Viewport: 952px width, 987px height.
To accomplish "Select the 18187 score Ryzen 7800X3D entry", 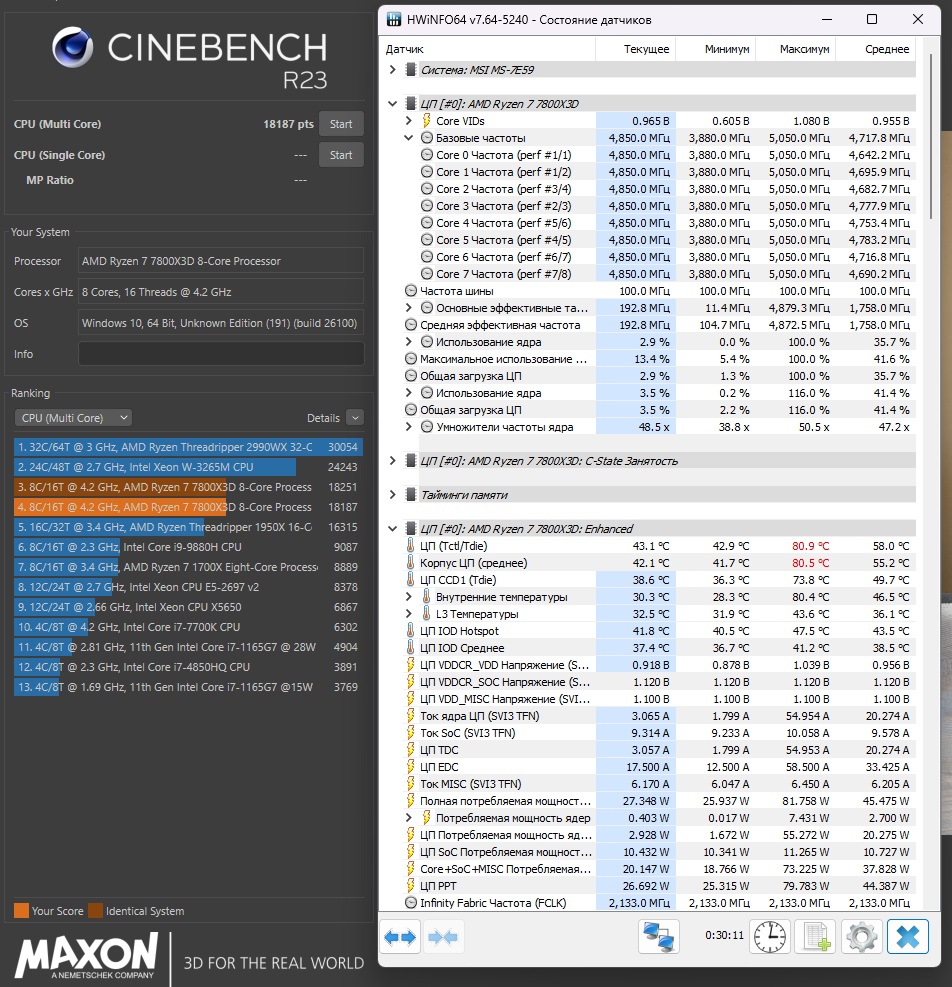I will click(x=188, y=507).
